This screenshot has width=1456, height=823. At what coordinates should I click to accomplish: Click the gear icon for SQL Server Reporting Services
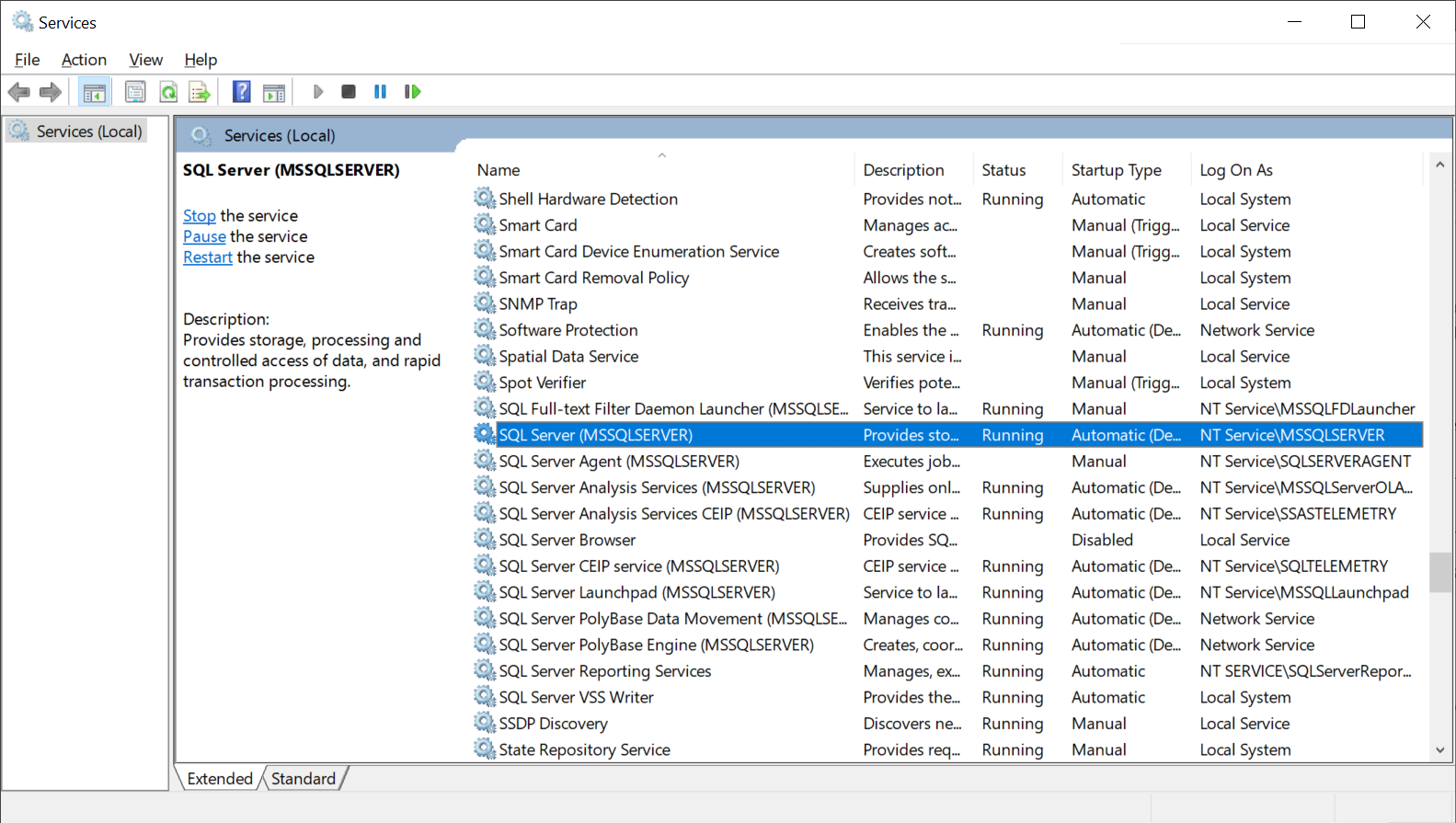coord(485,670)
